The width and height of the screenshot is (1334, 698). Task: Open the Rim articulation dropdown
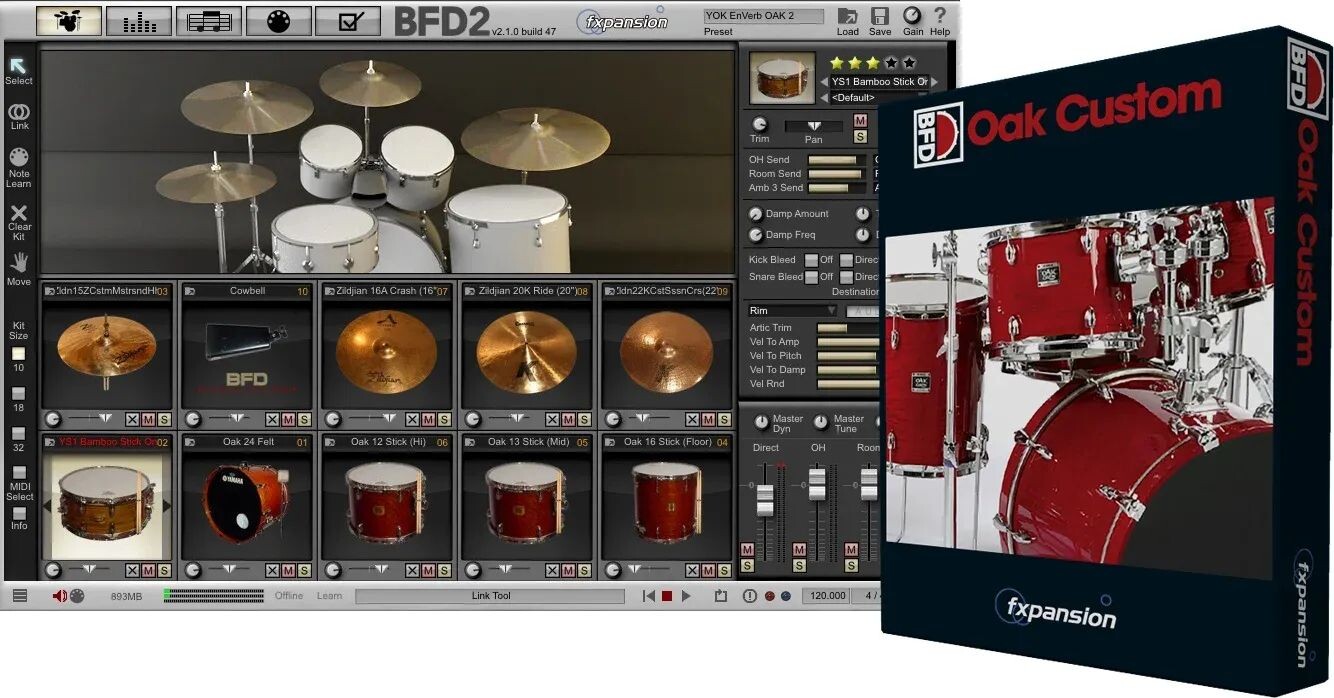pyautogui.click(x=792, y=311)
